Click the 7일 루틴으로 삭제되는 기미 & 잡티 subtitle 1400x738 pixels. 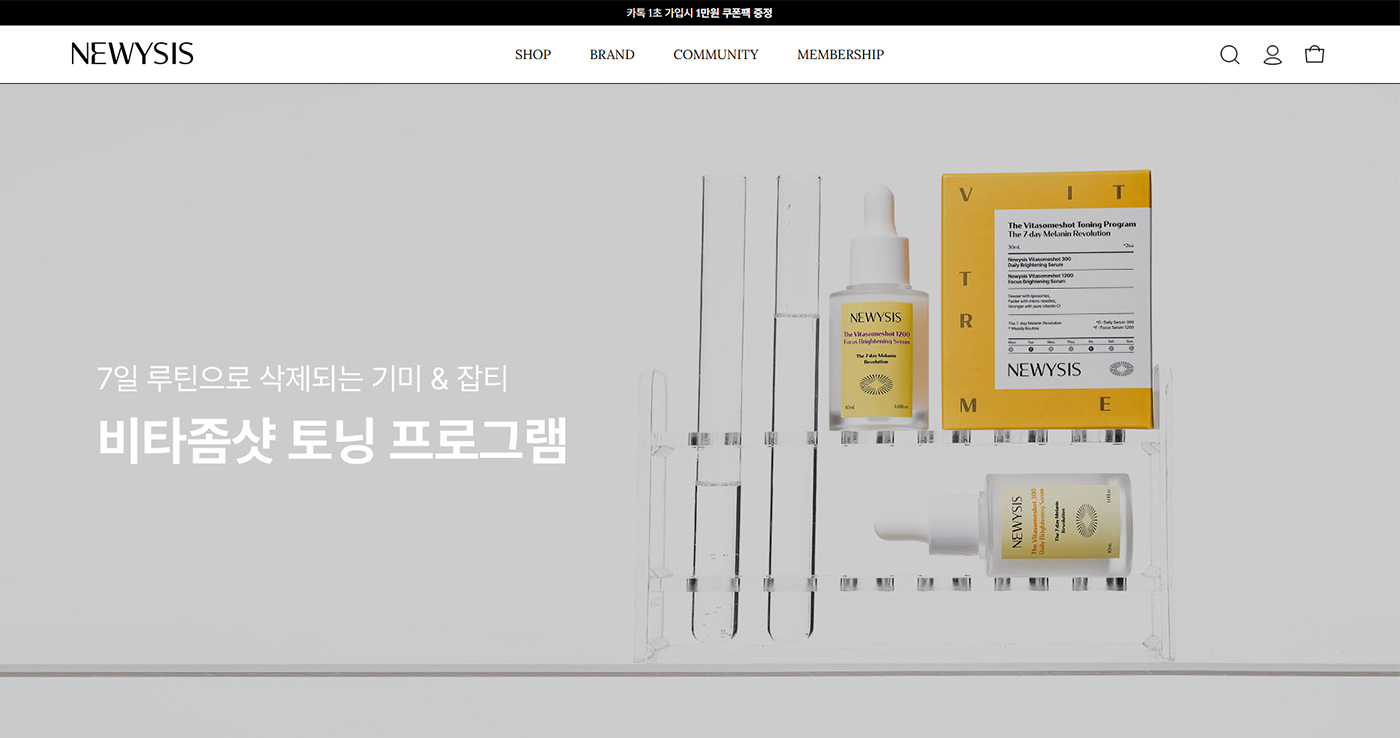(x=303, y=378)
